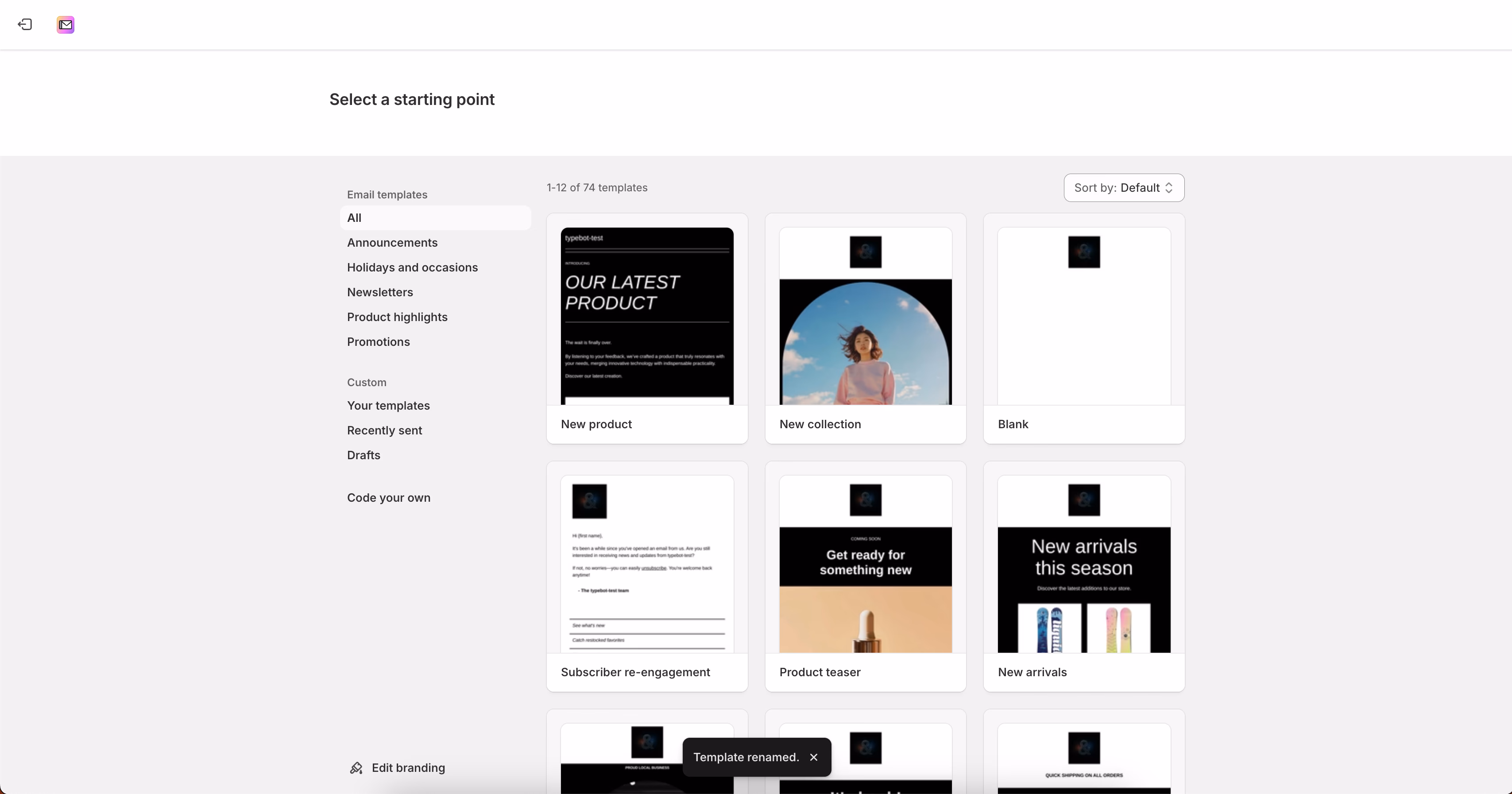Screen dimensions: 1512x794
Task: Click the 'Product teaser' card title
Action: (820, 672)
